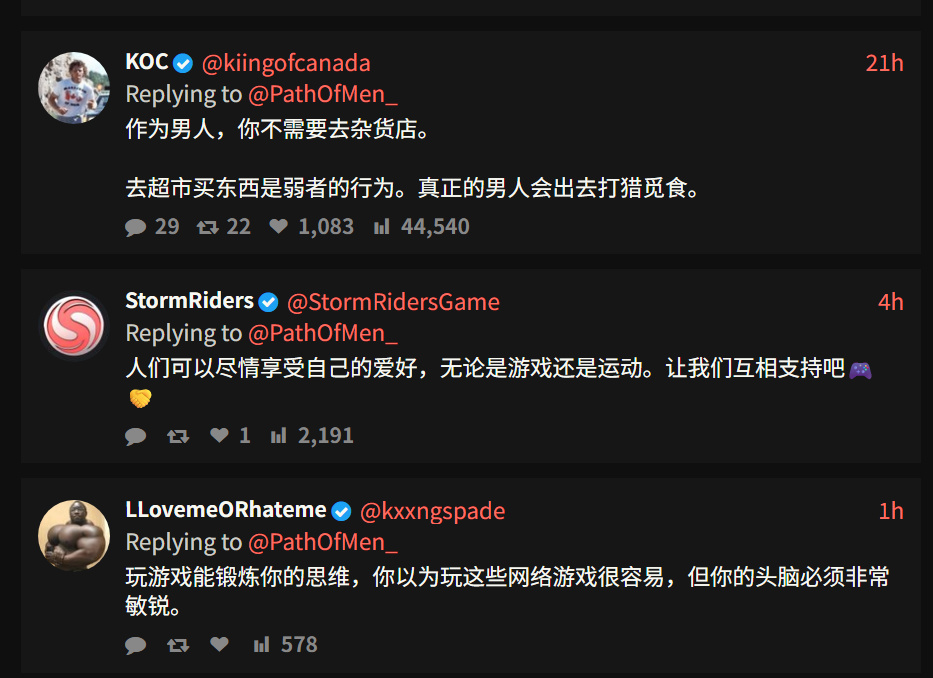
Task: Retweet KOC's reply about grocery stores
Action: [x=208, y=227]
